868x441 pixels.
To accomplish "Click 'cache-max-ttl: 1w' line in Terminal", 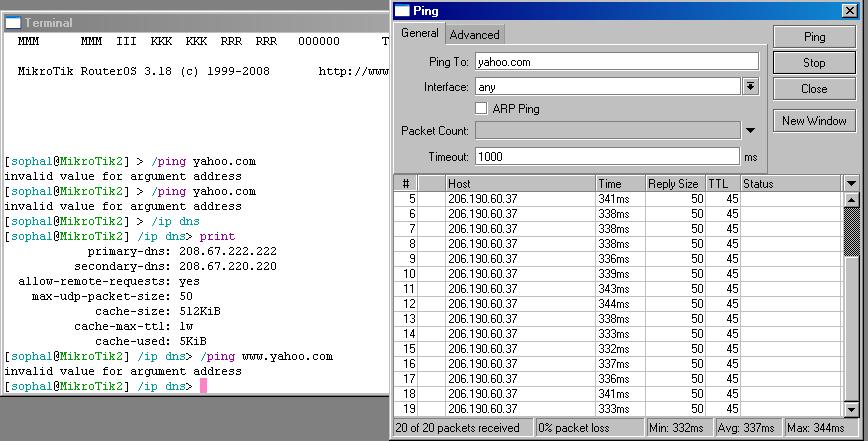I will pos(133,326).
